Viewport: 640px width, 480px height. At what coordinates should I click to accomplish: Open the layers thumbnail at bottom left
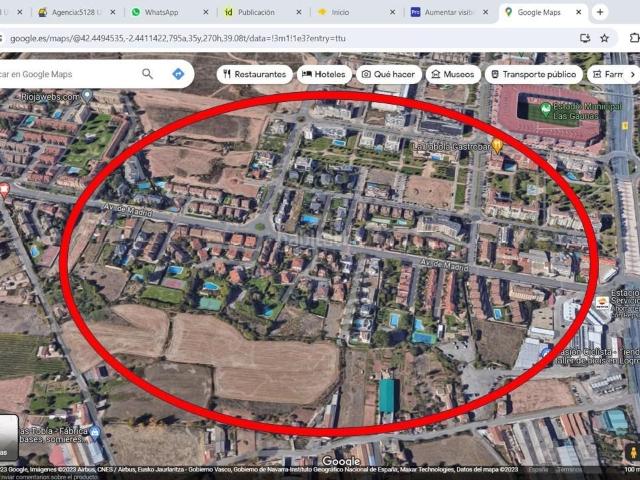(x=8, y=438)
